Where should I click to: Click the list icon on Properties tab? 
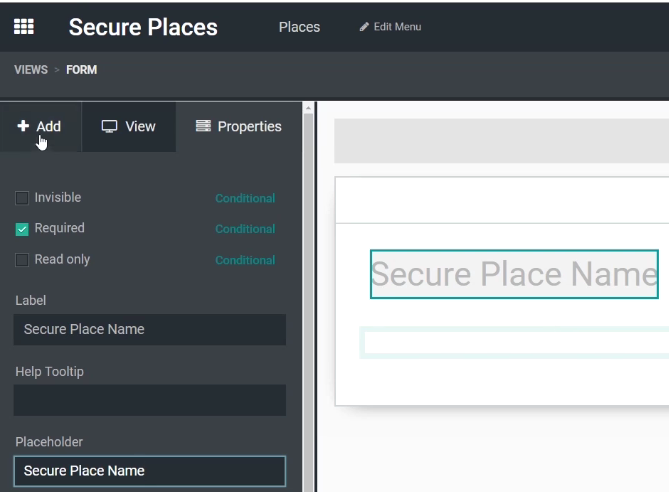(x=203, y=126)
